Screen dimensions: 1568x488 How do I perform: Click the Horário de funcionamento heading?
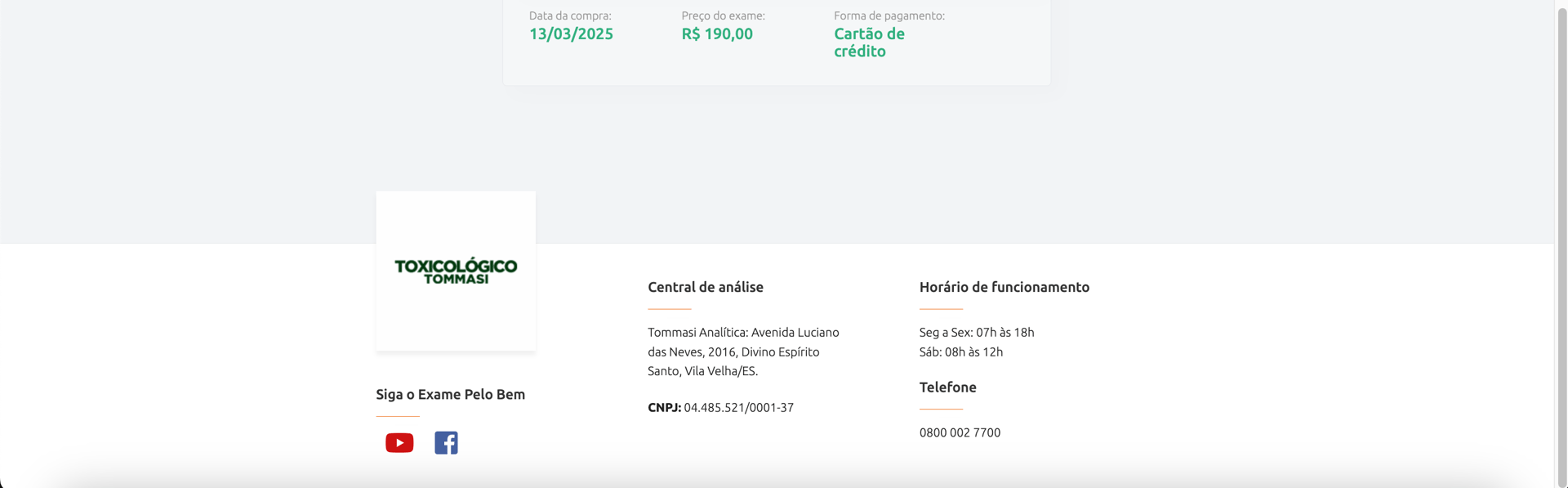(1004, 287)
